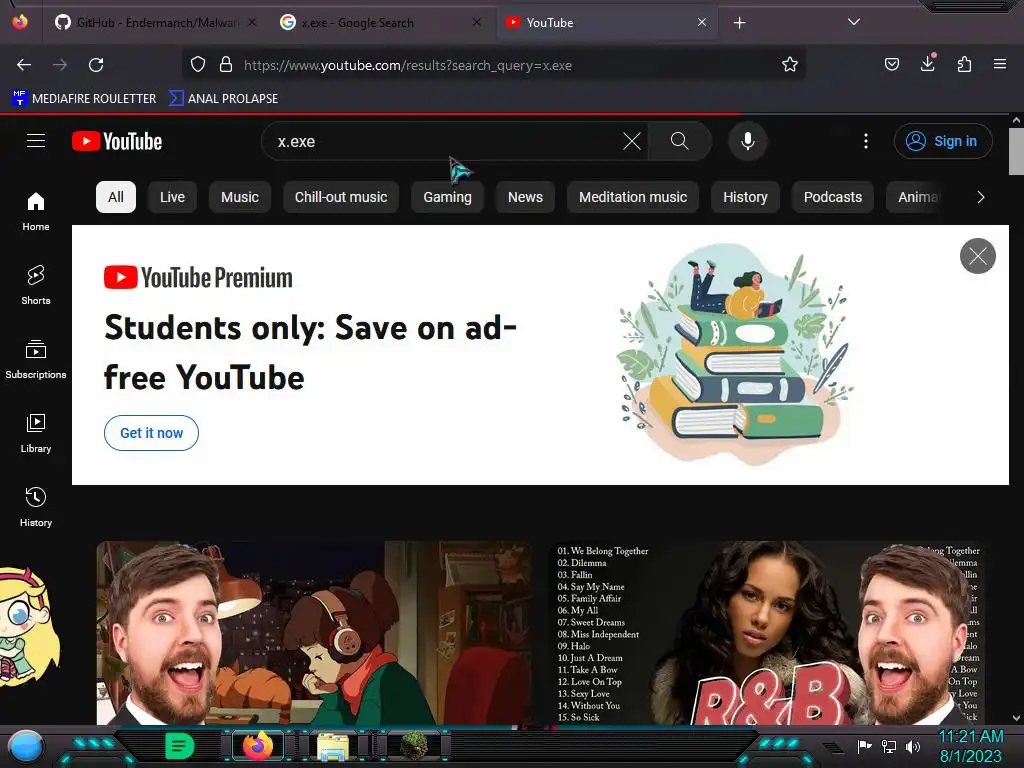Viewport: 1024px width, 768px height.
Task: Open Firefox application menu
Action: coord(1000,65)
